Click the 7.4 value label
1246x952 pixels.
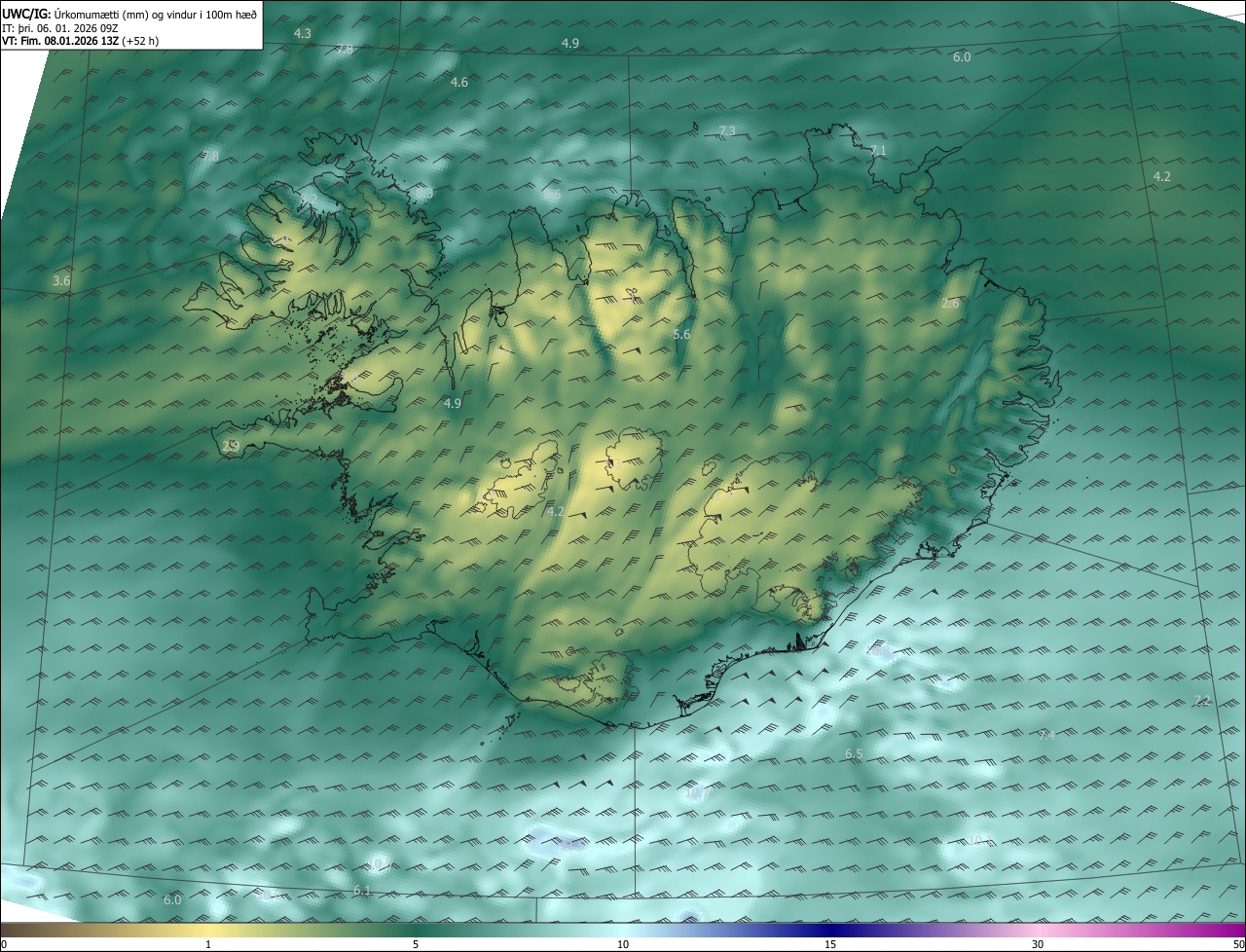(x=1046, y=735)
